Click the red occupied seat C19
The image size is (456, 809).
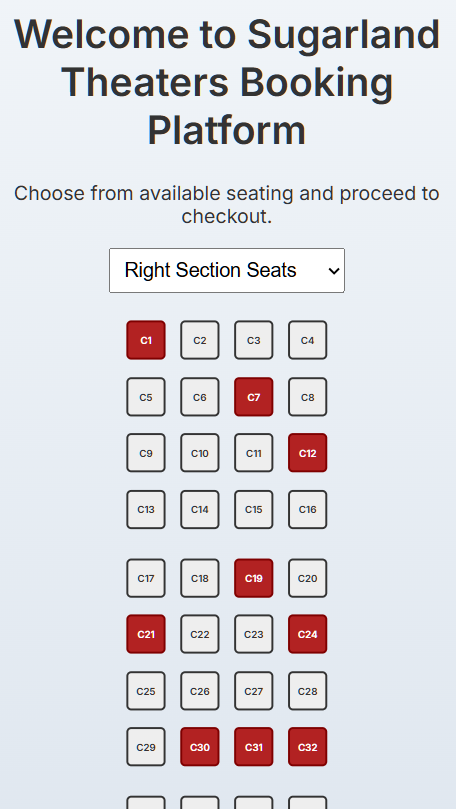(254, 578)
